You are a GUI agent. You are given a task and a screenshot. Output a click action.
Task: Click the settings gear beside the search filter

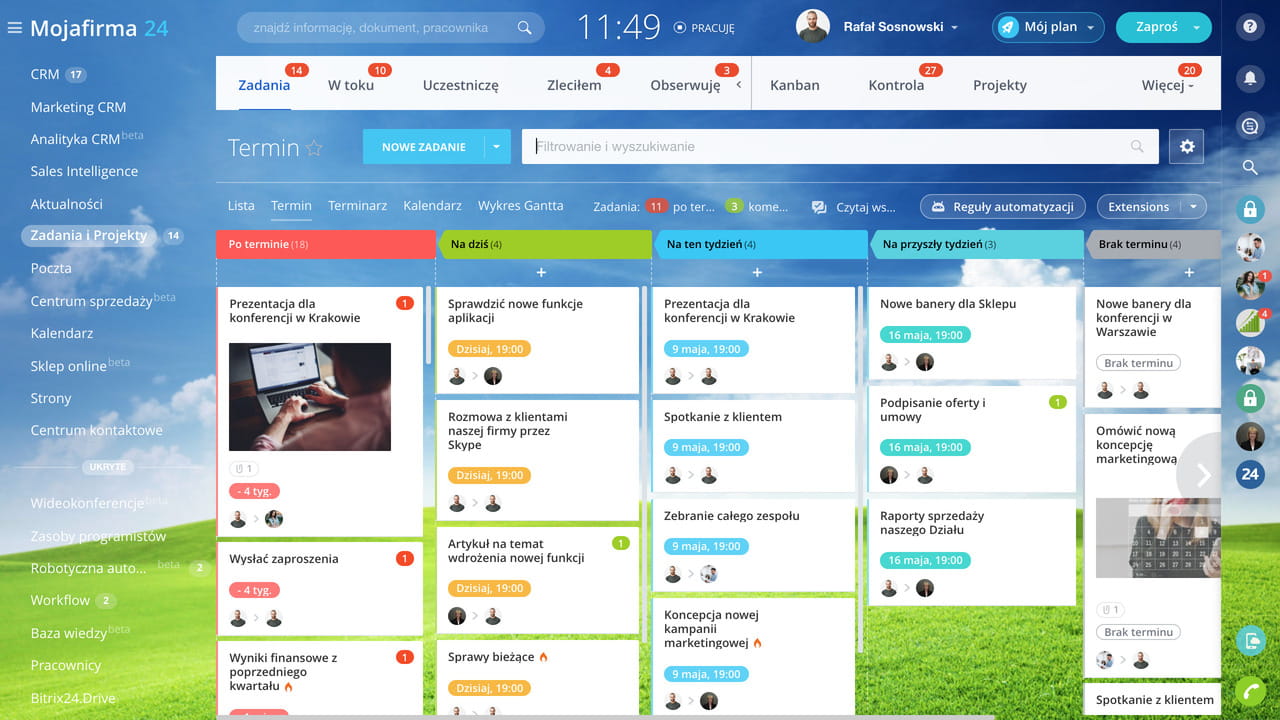[1187, 147]
